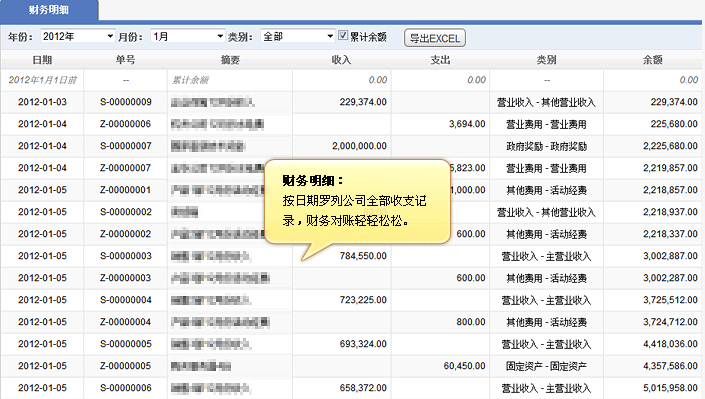The image size is (705, 399).
Task: Open the 年份 dropdown showing 2012年
Action: (77, 36)
